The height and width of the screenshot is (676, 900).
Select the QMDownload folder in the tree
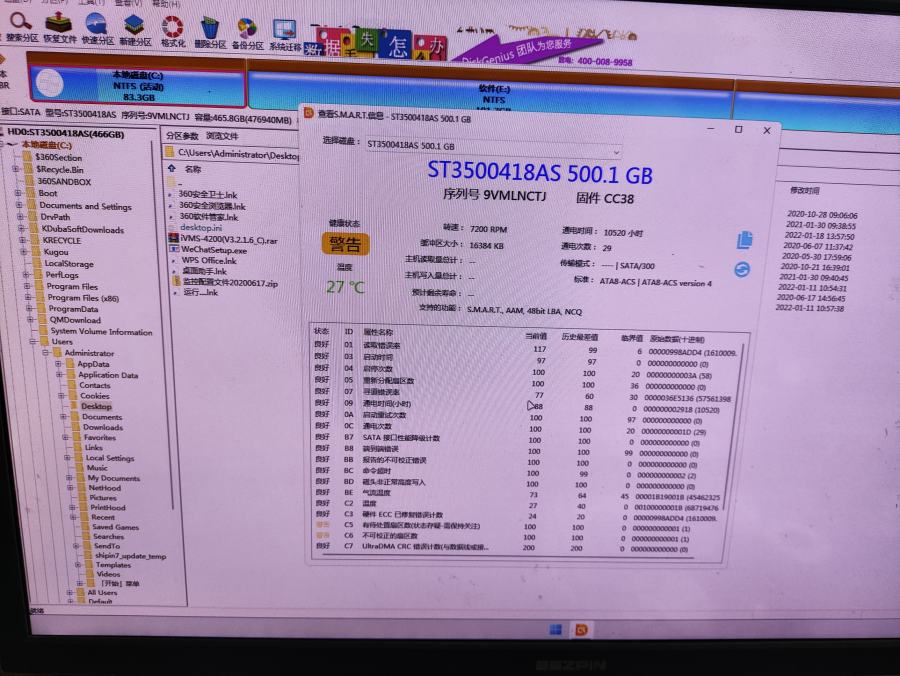75,320
